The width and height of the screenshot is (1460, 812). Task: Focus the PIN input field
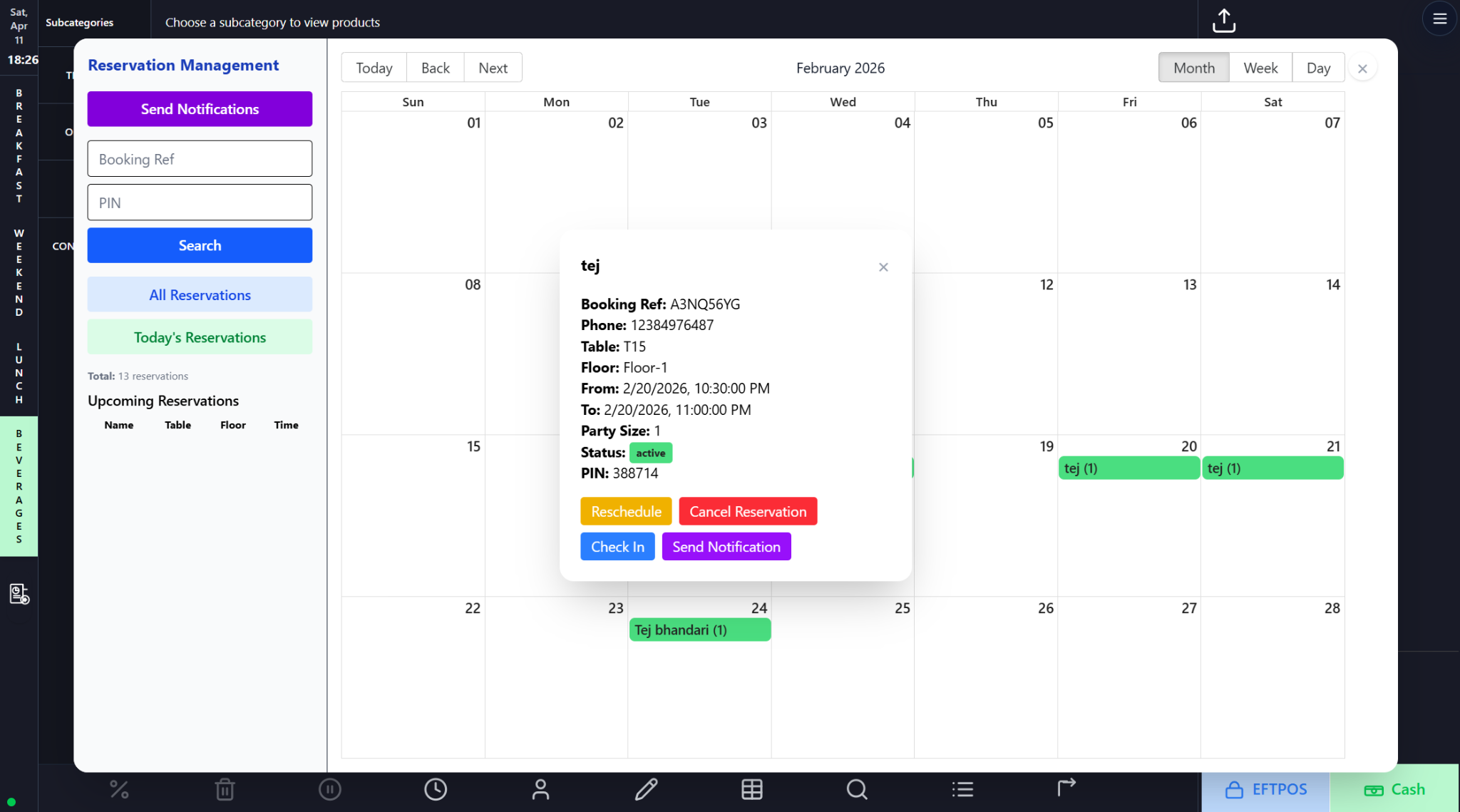pyautogui.click(x=200, y=202)
